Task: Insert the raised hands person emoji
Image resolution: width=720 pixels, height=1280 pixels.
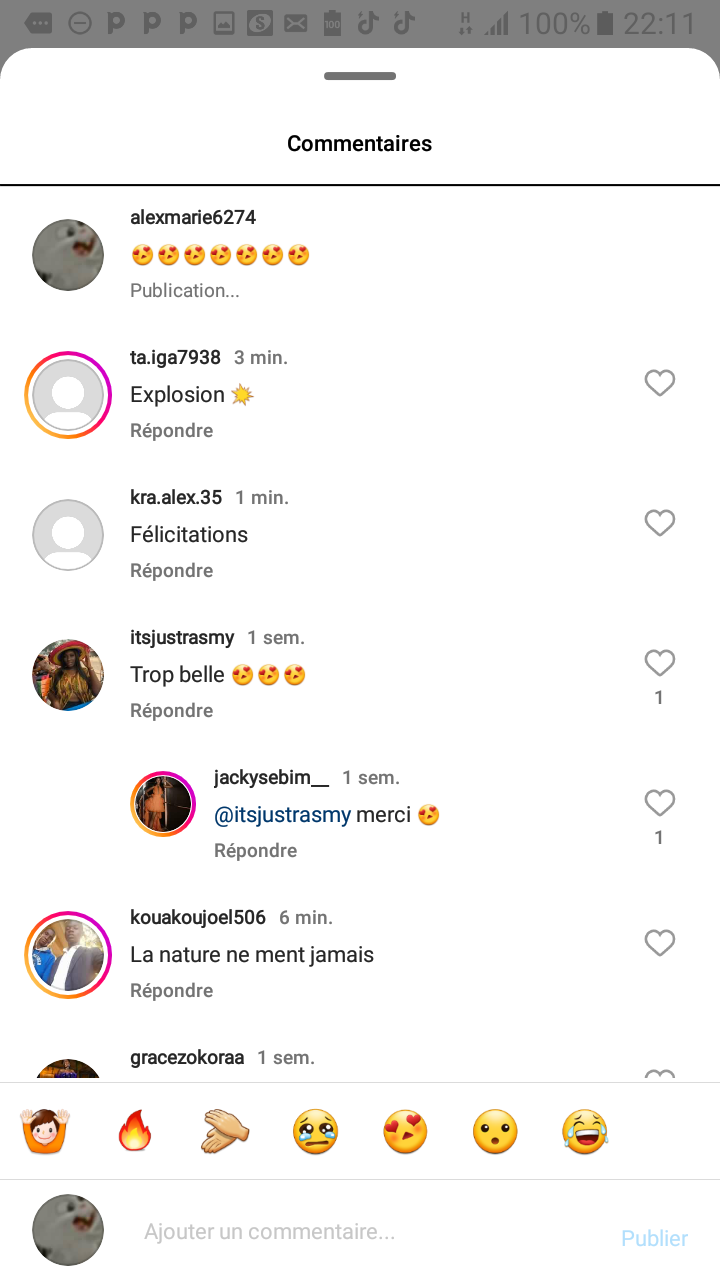Action: [x=43, y=1132]
